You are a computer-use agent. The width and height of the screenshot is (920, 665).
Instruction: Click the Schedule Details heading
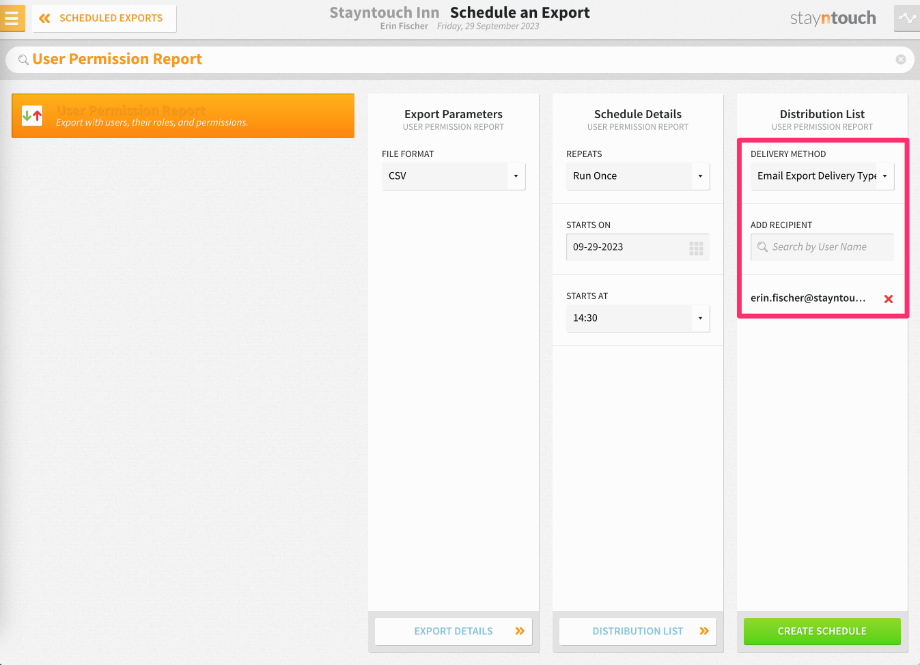click(x=638, y=114)
